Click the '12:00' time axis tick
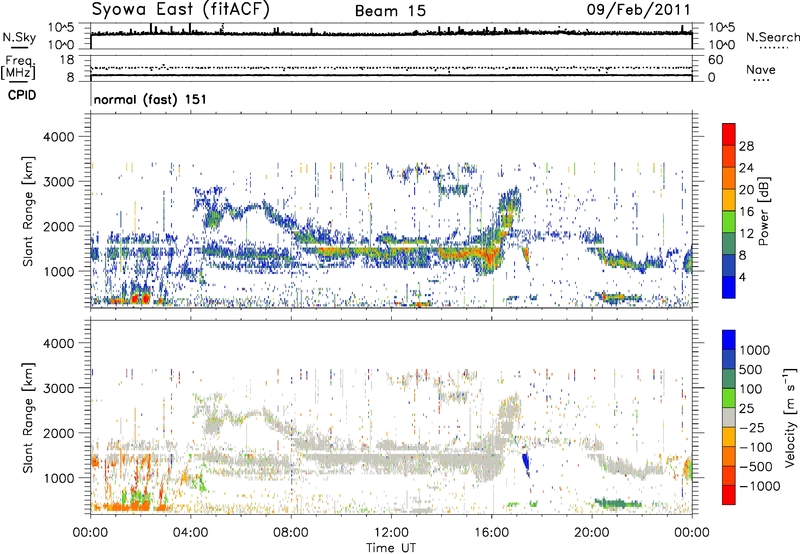 tap(391, 533)
